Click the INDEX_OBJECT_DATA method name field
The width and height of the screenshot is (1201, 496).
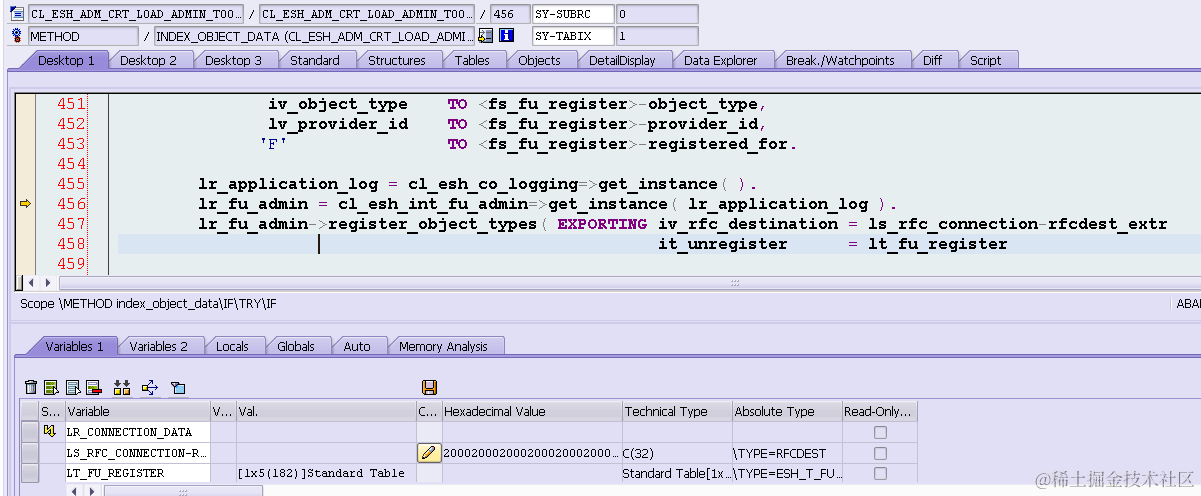315,36
